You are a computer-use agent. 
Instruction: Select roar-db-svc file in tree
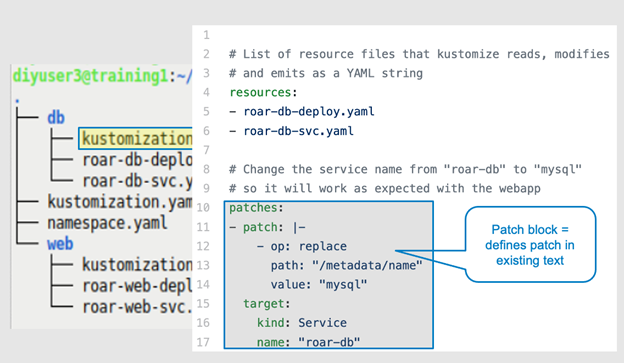click(137, 181)
